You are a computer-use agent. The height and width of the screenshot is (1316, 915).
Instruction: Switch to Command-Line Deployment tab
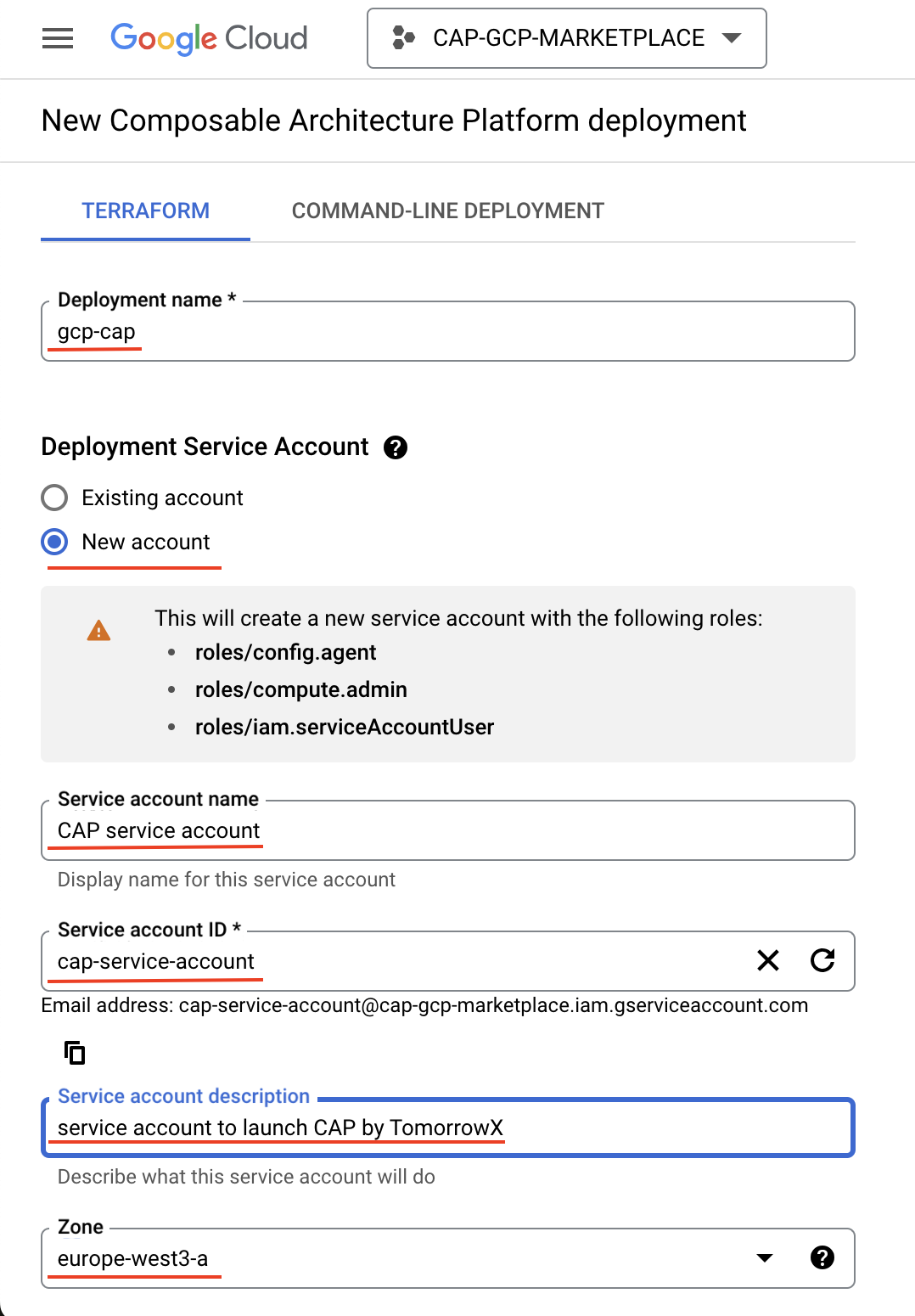coord(447,211)
